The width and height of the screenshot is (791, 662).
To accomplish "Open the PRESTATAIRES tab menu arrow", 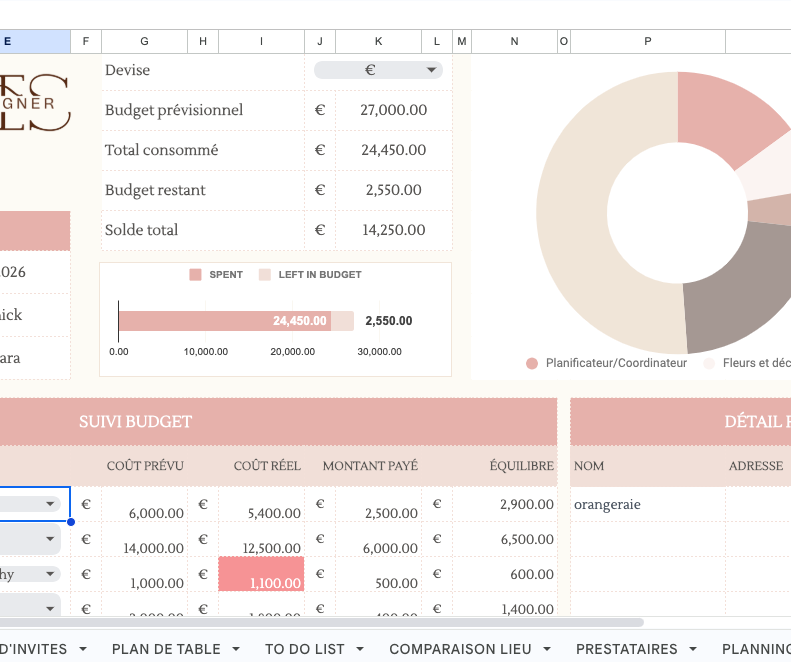I will click(x=697, y=649).
